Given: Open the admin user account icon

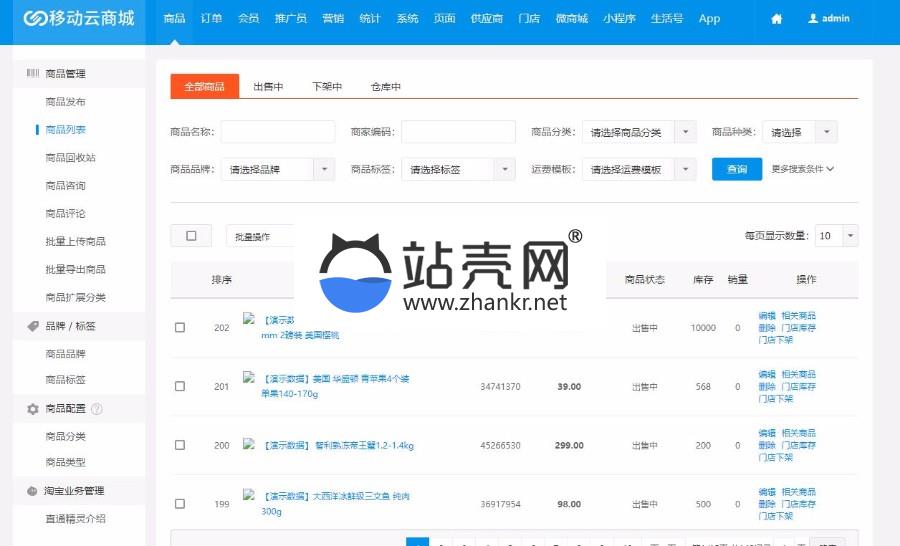Looking at the screenshot, I should tap(813, 19).
